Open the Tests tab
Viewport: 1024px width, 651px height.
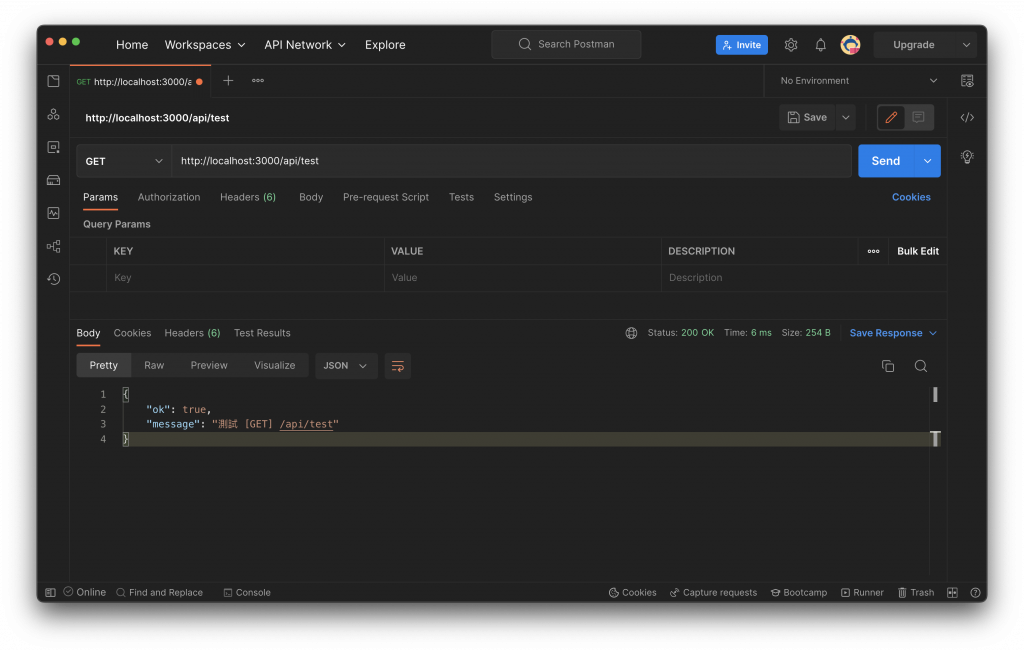click(x=461, y=197)
